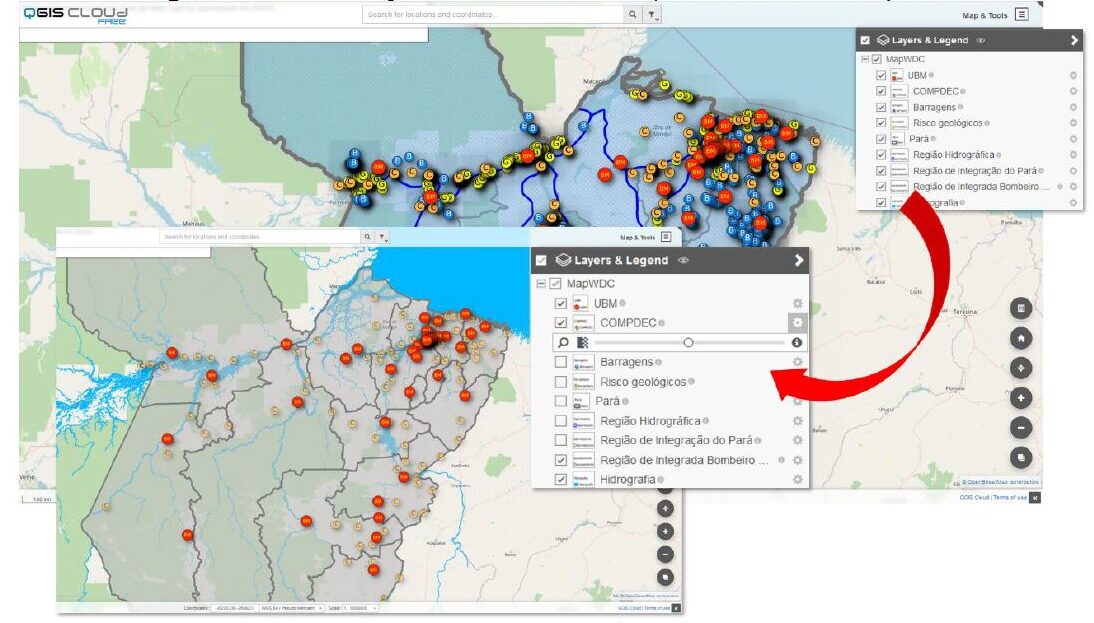Enable the Pará layer in enlarged panel
1094x623 pixels.
click(560, 401)
